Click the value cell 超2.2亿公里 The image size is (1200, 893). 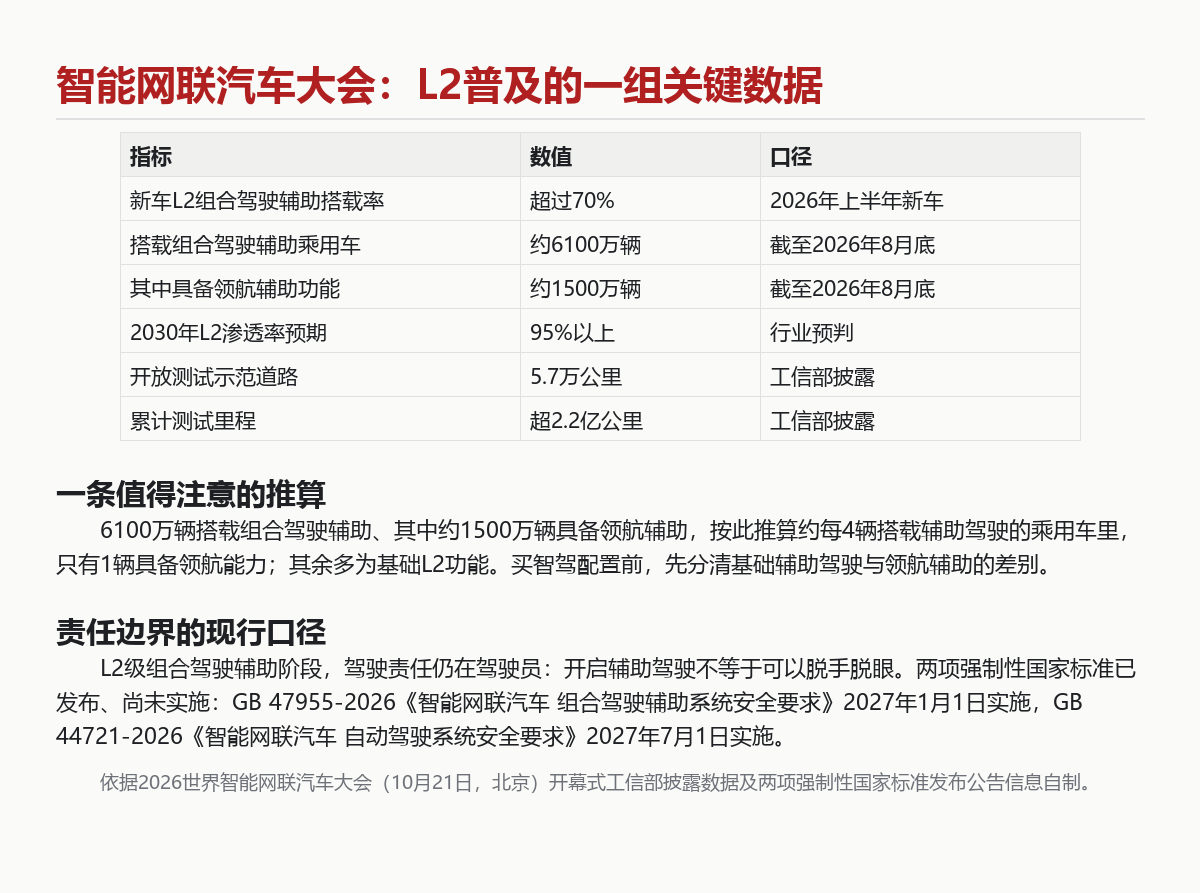640,419
